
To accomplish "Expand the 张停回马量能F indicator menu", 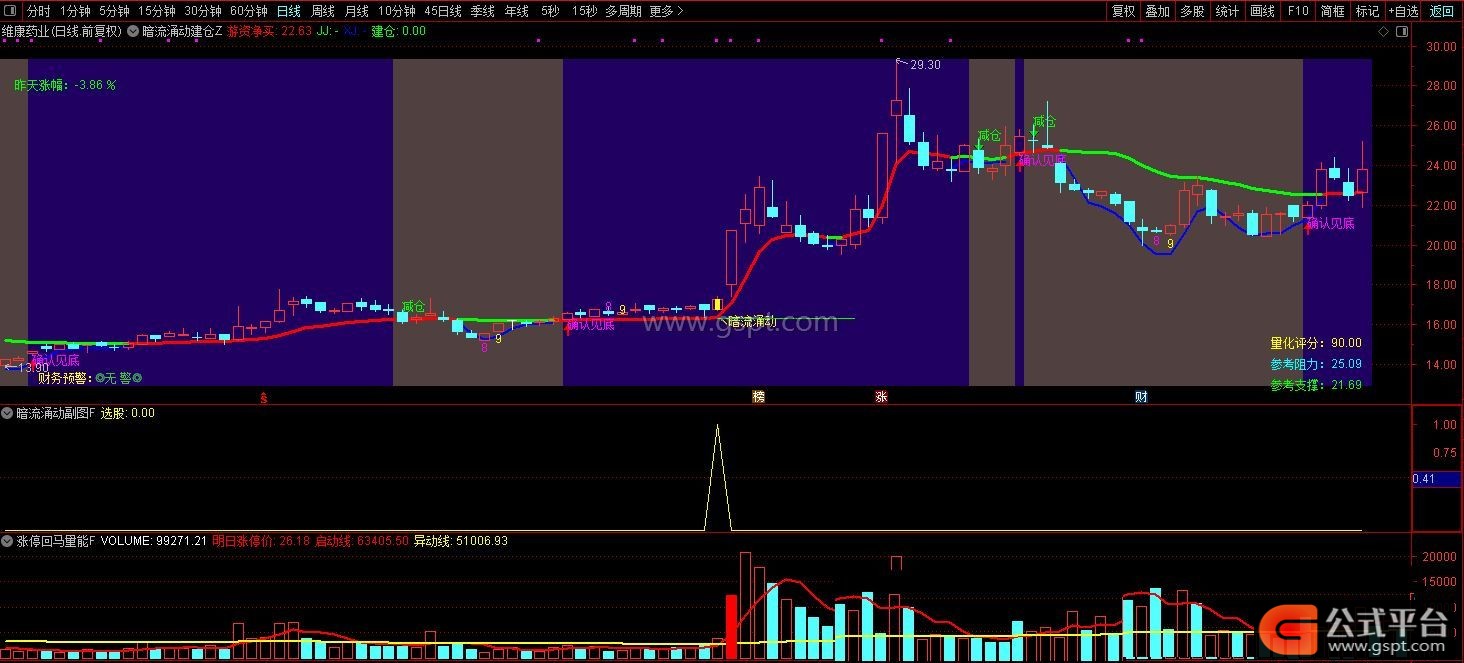I will 8,541.
